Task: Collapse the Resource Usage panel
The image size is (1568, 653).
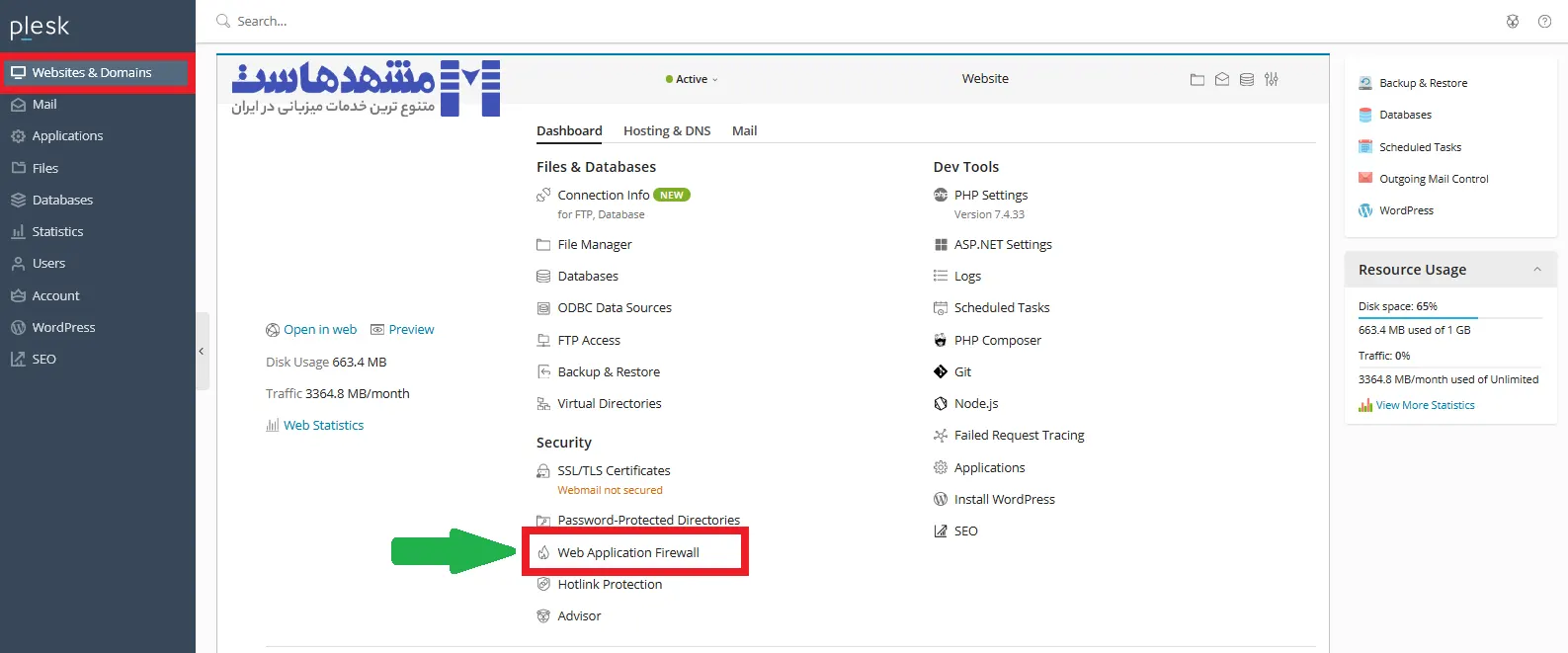Action: (1536, 270)
